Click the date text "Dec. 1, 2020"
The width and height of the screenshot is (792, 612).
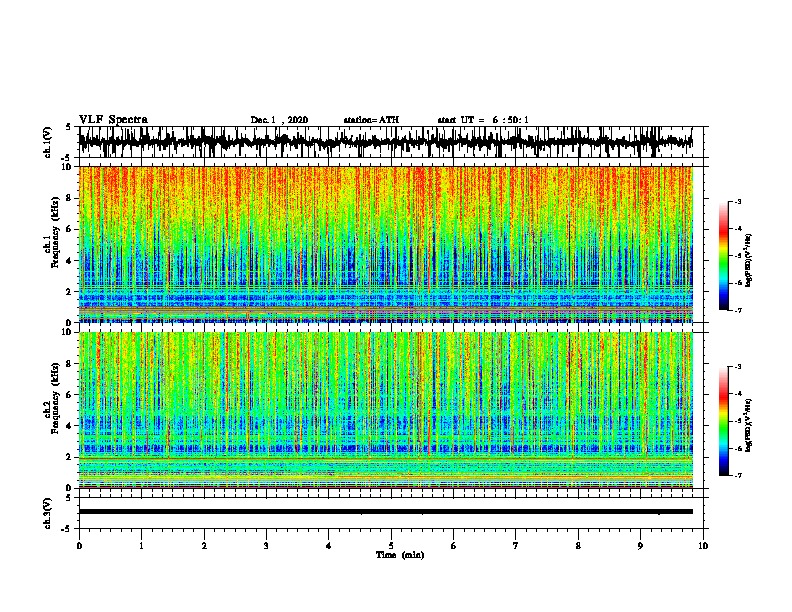tap(279, 120)
